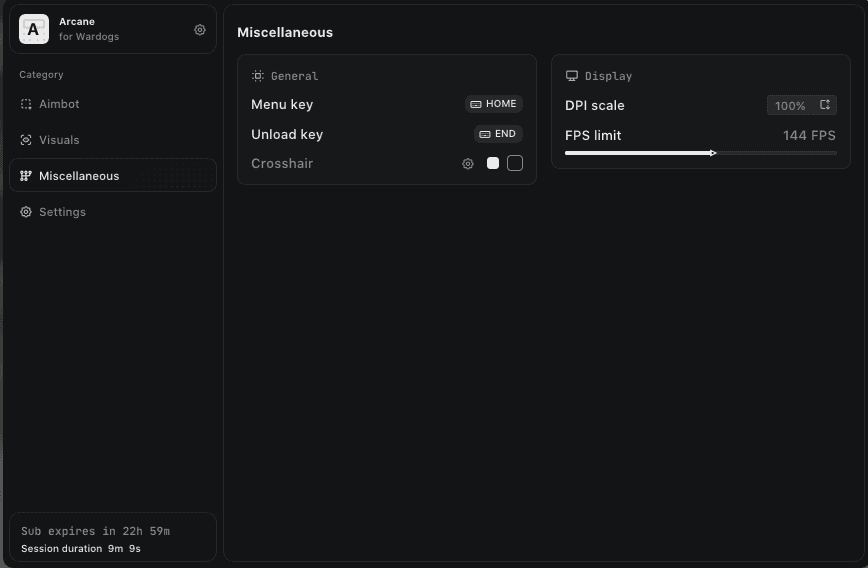Image resolution: width=868 pixels, height=568 pixels.
Task: Go to the Settings category
Action: 113,212
